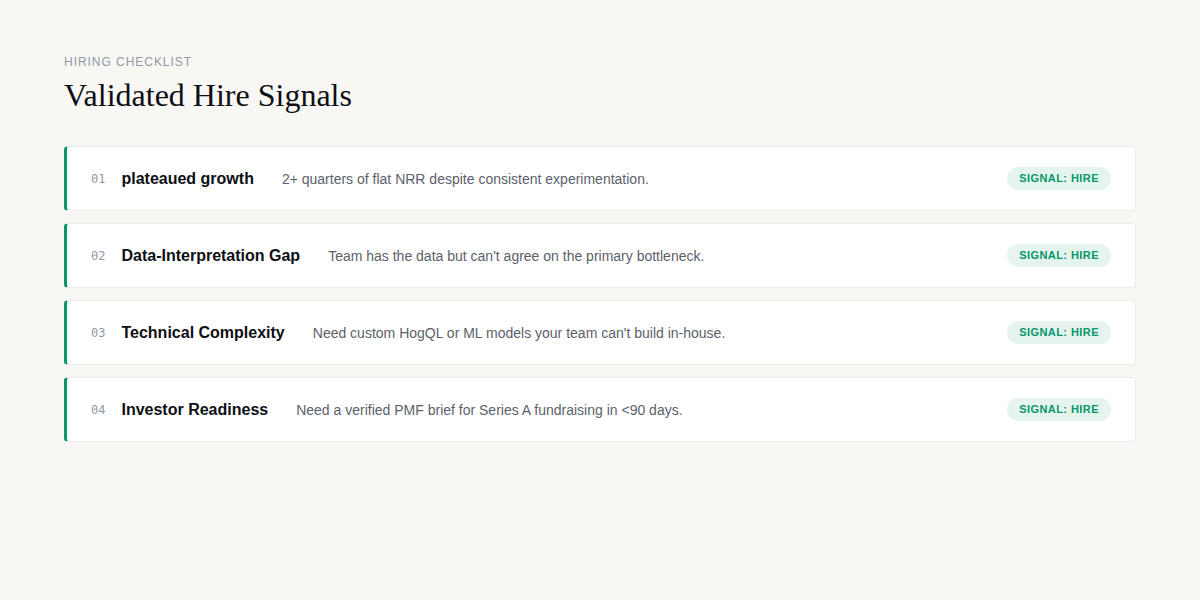Click the number 02 label
The width and height of the screenshot is (1200, 600).
pyautogui.click(x=98, y=256)
